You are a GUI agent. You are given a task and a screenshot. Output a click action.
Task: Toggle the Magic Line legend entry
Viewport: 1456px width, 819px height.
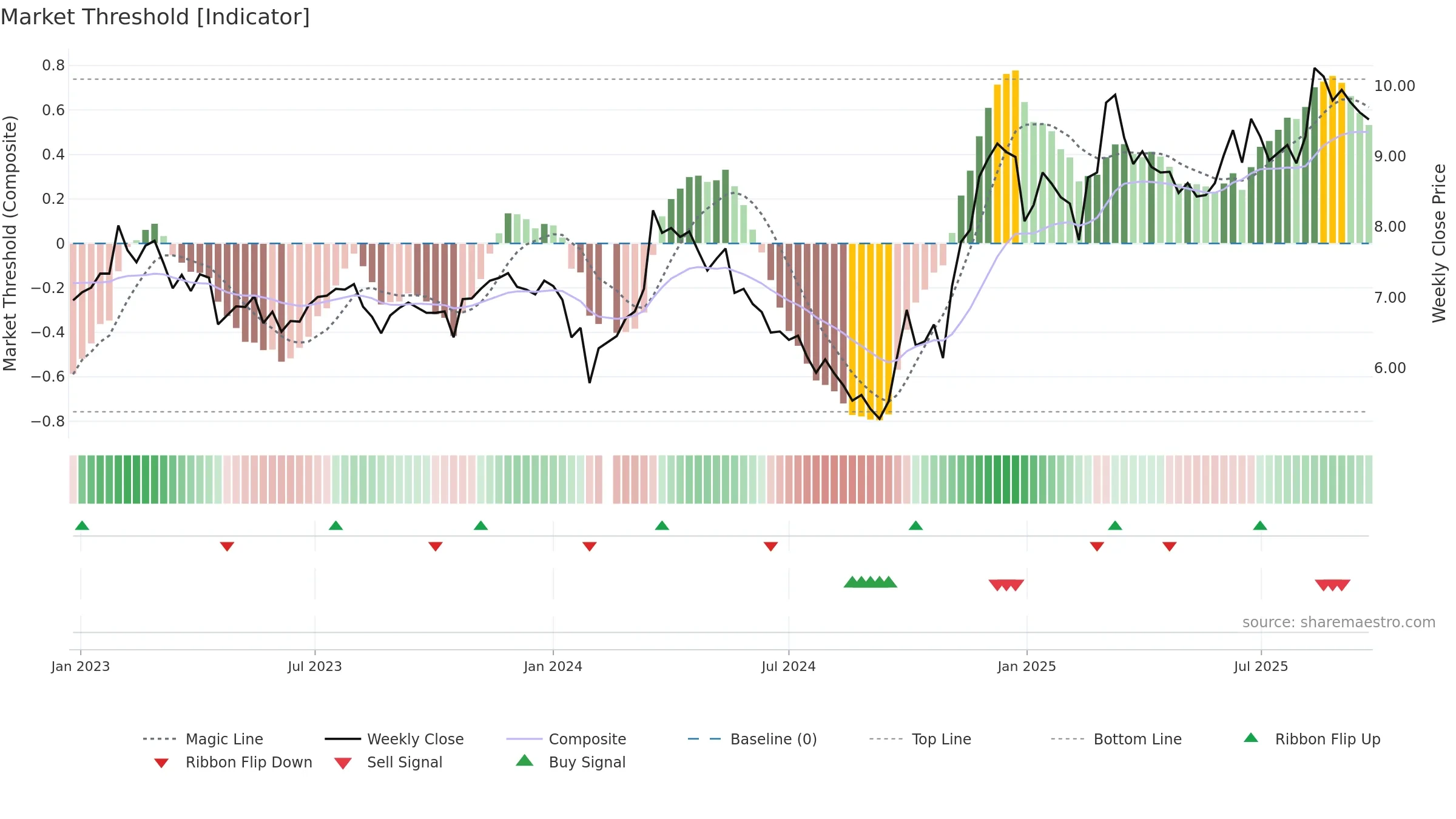[203, 739]
